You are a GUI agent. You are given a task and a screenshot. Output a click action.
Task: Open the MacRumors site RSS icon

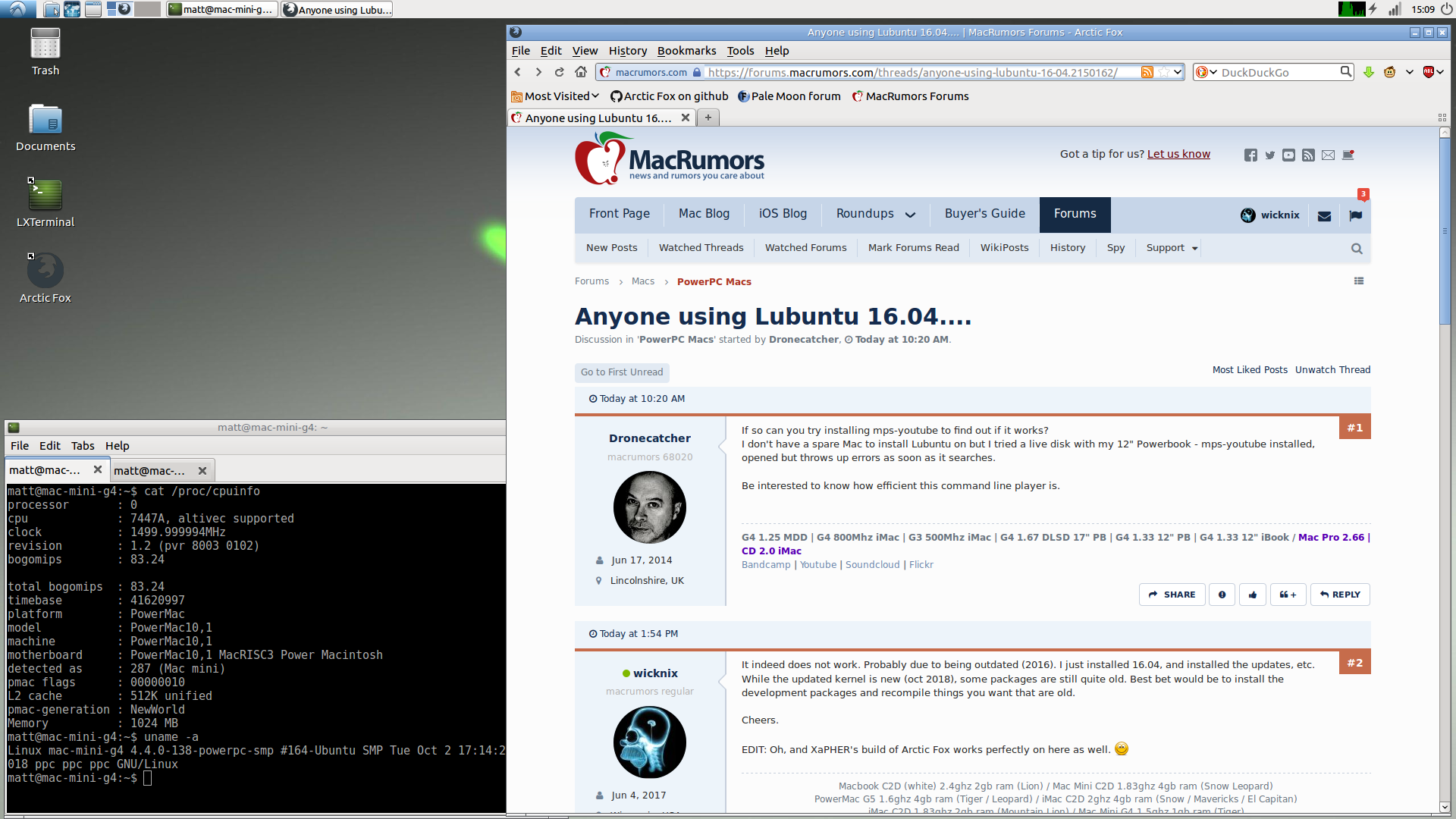[1308, 155]
